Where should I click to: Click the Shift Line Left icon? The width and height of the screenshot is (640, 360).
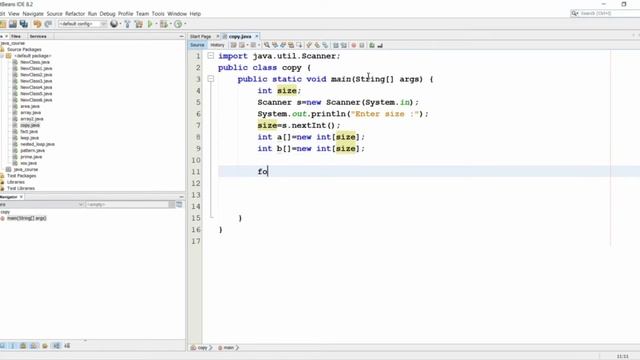pos(336,45)
